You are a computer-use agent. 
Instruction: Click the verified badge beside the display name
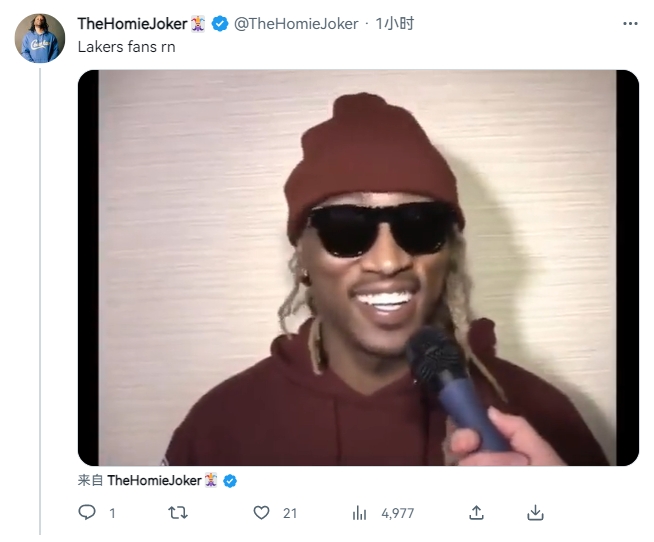tap(220, 24)
